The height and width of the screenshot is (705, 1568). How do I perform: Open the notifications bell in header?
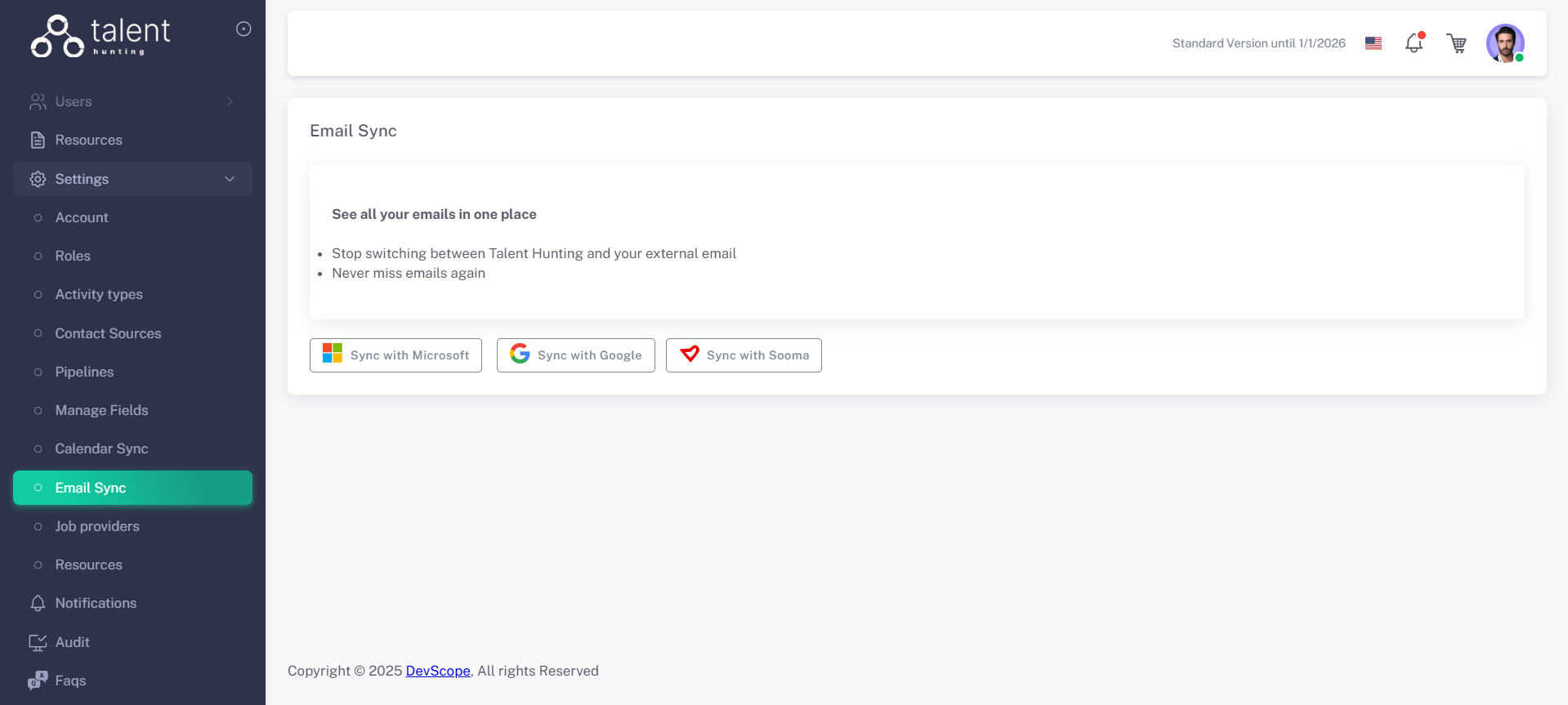(1414, 43)
